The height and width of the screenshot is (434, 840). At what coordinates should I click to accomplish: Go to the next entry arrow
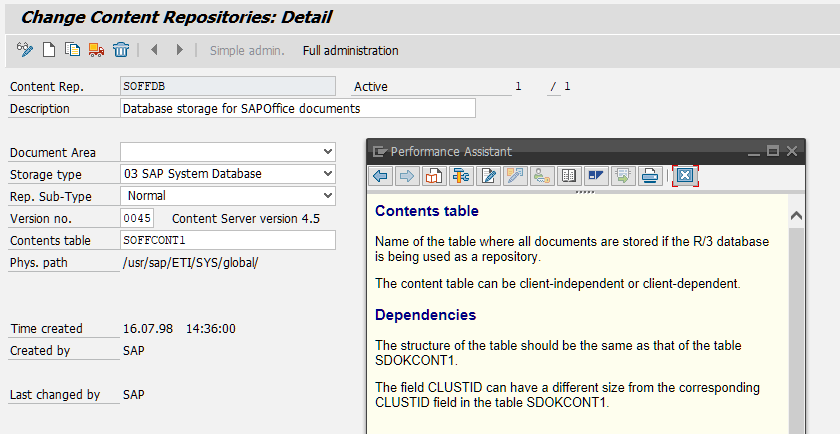coord(179,50)
